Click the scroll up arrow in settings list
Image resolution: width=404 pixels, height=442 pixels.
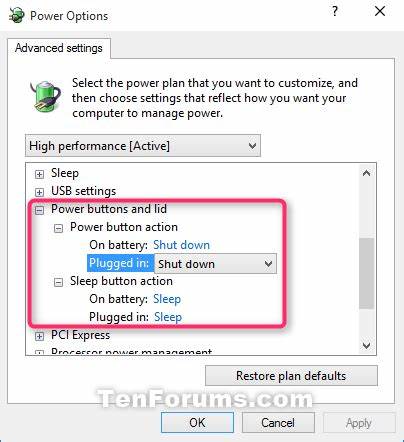click(x=366, y=173)
